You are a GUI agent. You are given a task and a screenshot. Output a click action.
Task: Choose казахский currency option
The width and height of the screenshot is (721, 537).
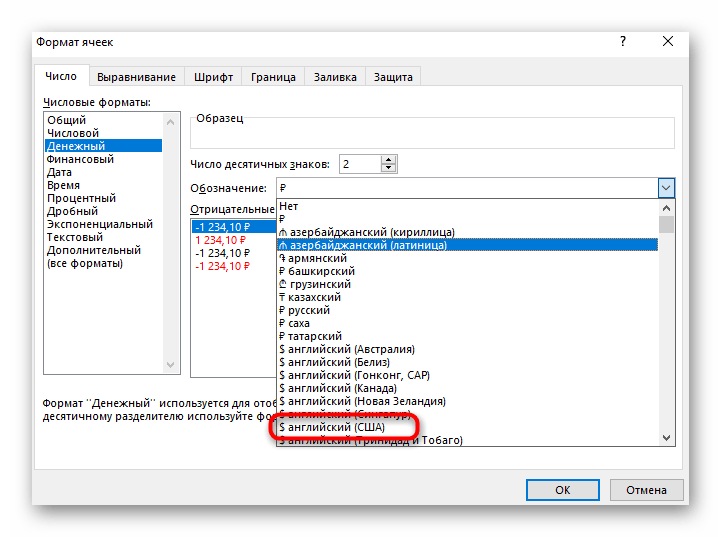click(x=467, y=297)
